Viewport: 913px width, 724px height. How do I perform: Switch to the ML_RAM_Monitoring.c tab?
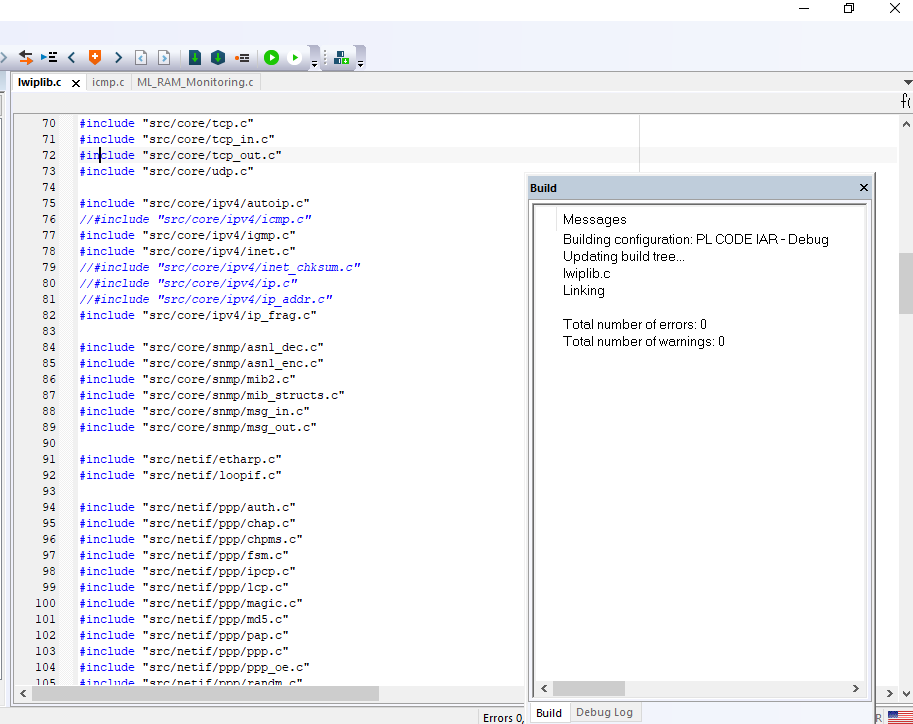pyautogui.click(x=195, y=82)
